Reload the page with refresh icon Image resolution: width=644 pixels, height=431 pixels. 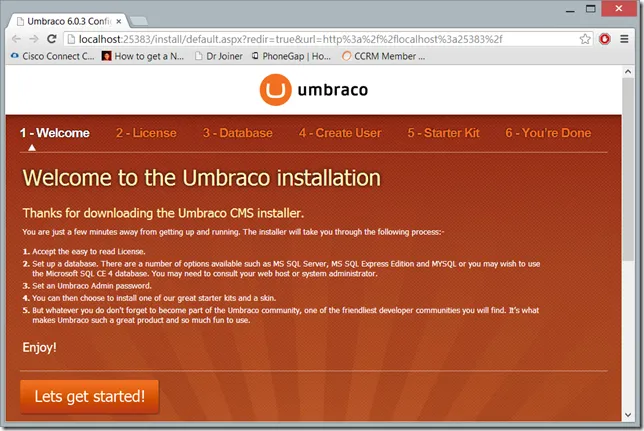click(52, 39)
